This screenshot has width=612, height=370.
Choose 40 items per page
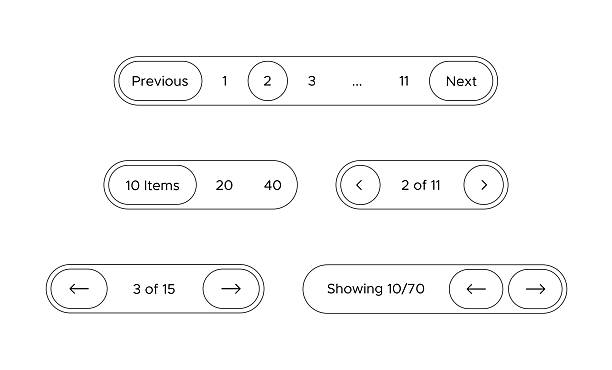pyautogui.click(x=272, y=185)
